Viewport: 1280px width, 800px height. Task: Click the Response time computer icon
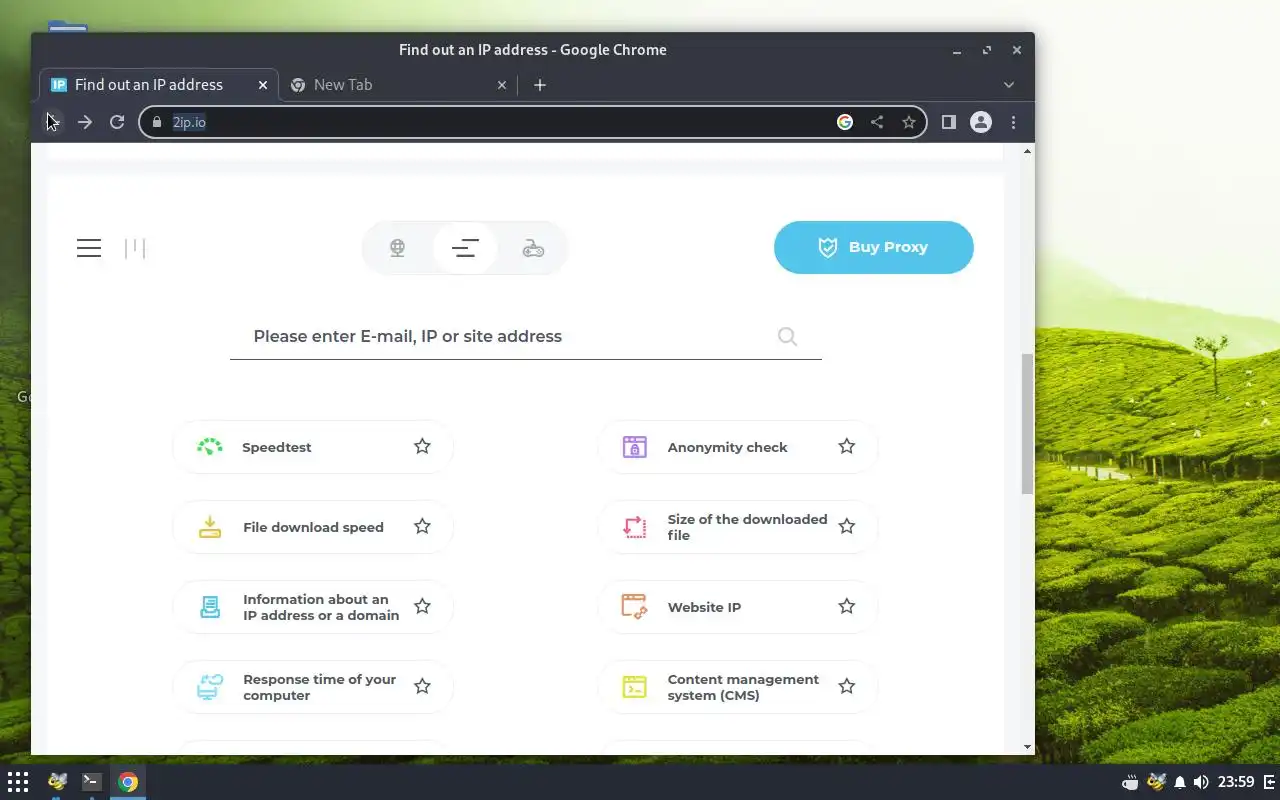[210, 687]
